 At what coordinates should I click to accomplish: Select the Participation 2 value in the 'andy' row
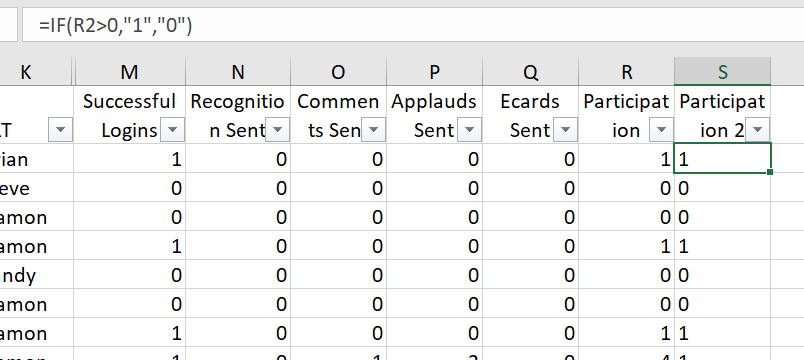point(722,275)
